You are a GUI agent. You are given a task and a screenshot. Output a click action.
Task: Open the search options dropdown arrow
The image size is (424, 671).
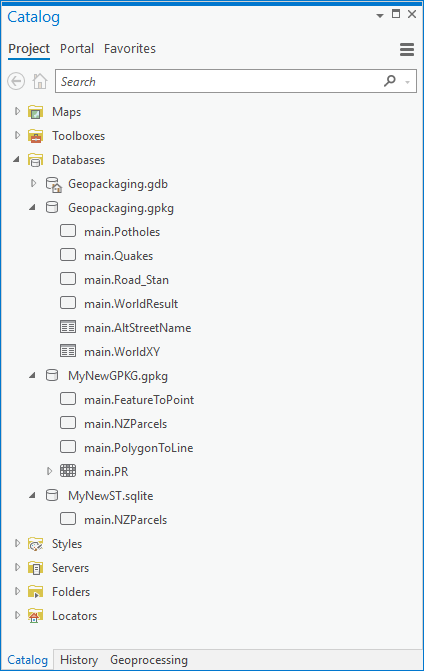[x=408, y=82]
